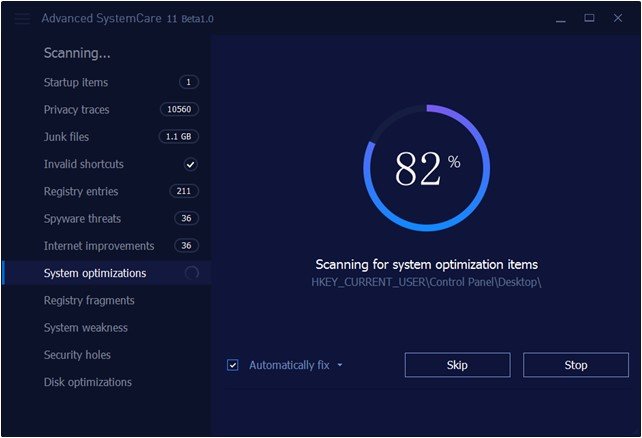Stop the scan

click(576, 365)
